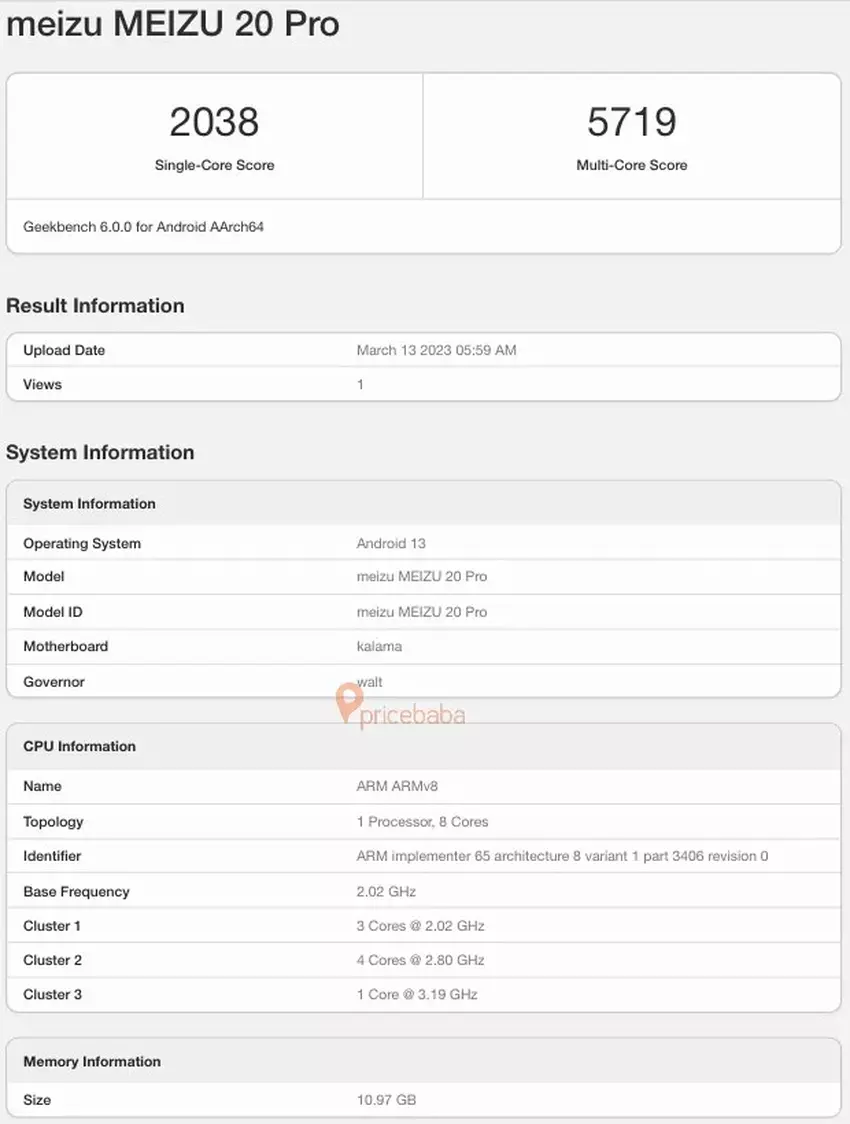Click the Base Frequency value 2.02 GHz
Image resolution: width=850 pixels, height=1124 pixels.
(386, 891)
